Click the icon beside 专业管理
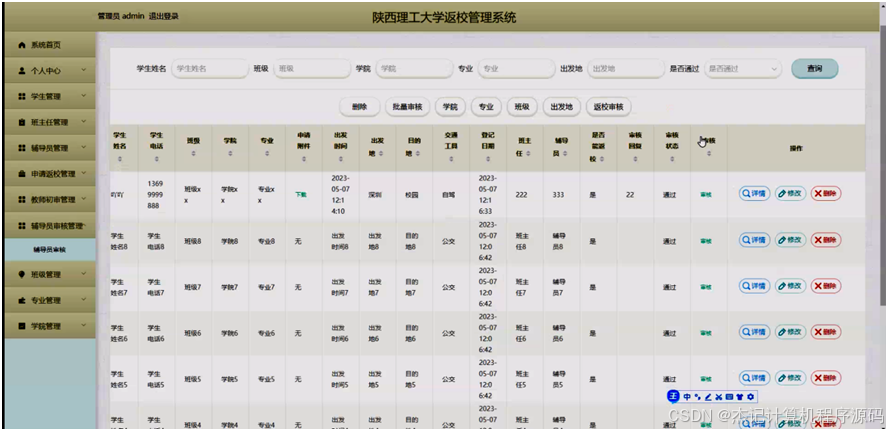 [22, 301]
